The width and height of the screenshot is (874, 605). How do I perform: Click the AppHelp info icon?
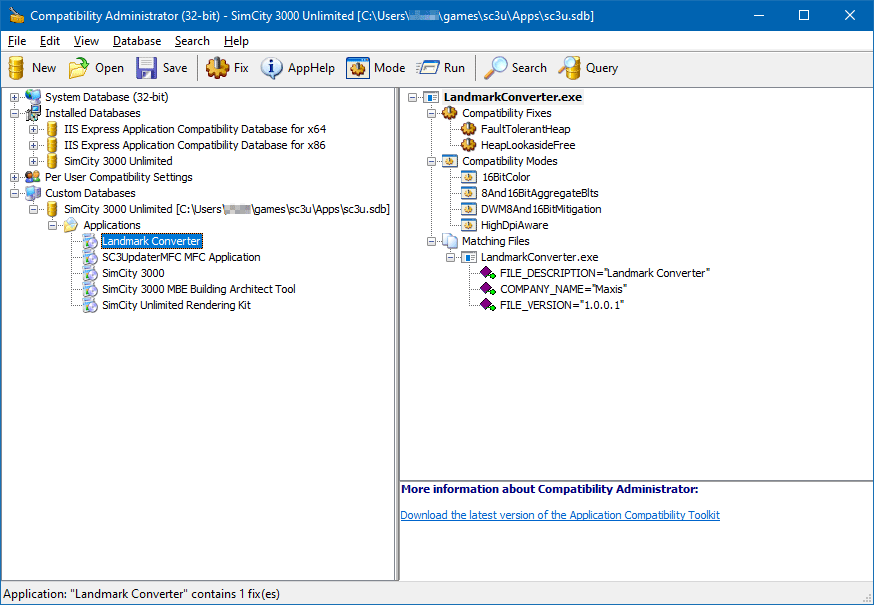pos(271,68)
